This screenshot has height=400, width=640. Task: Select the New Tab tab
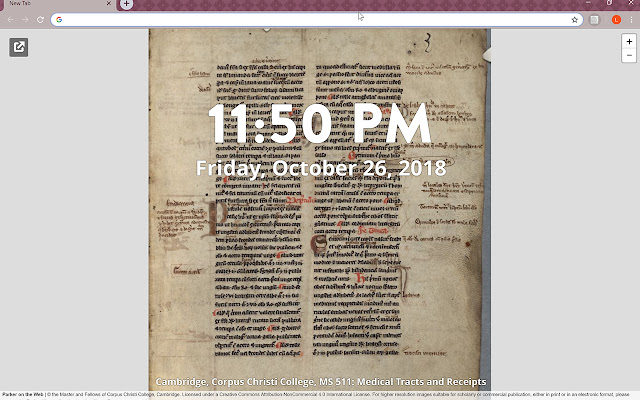pyautogui.click(x=57, y=4)
